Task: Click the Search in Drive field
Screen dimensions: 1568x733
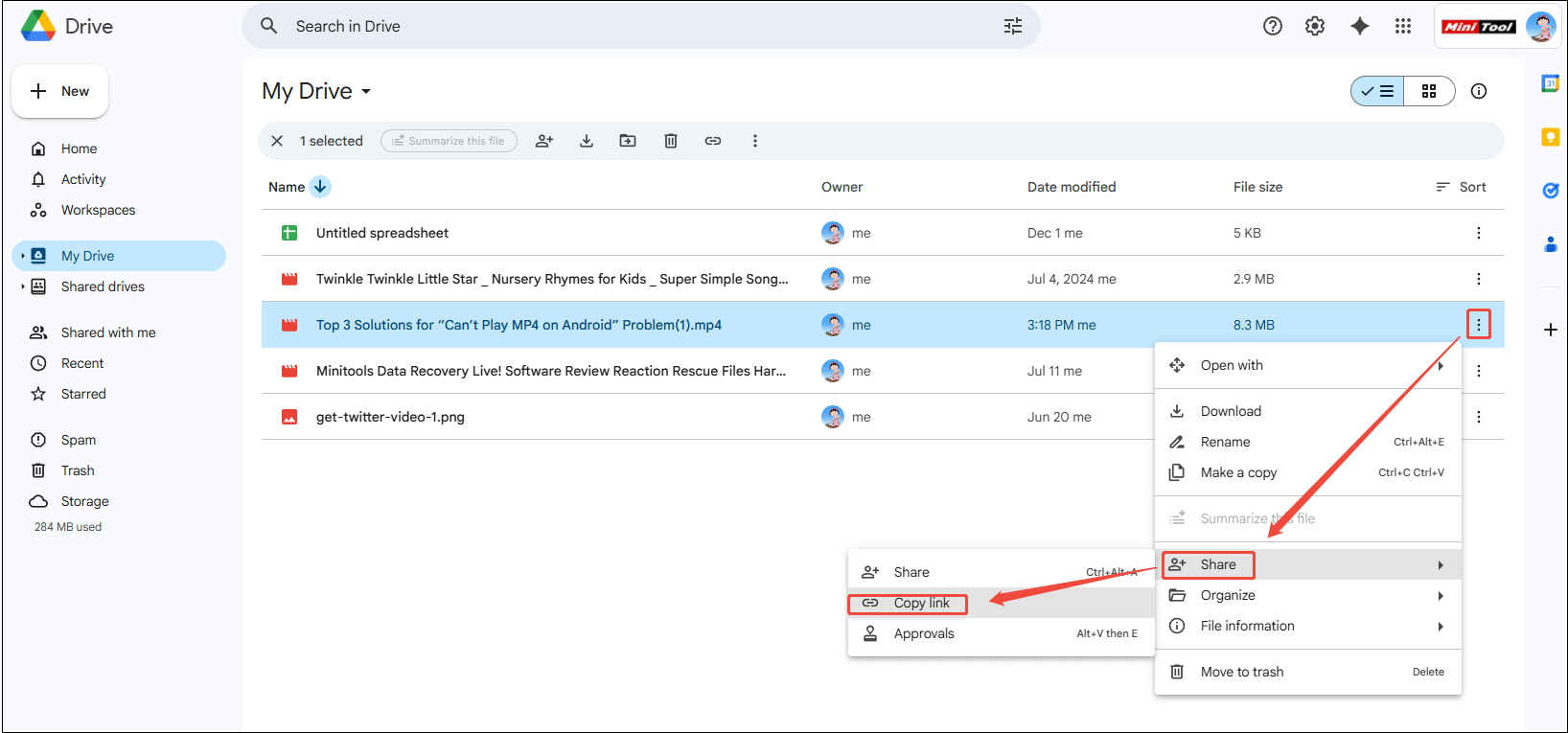Action: (x=640, y=26)
